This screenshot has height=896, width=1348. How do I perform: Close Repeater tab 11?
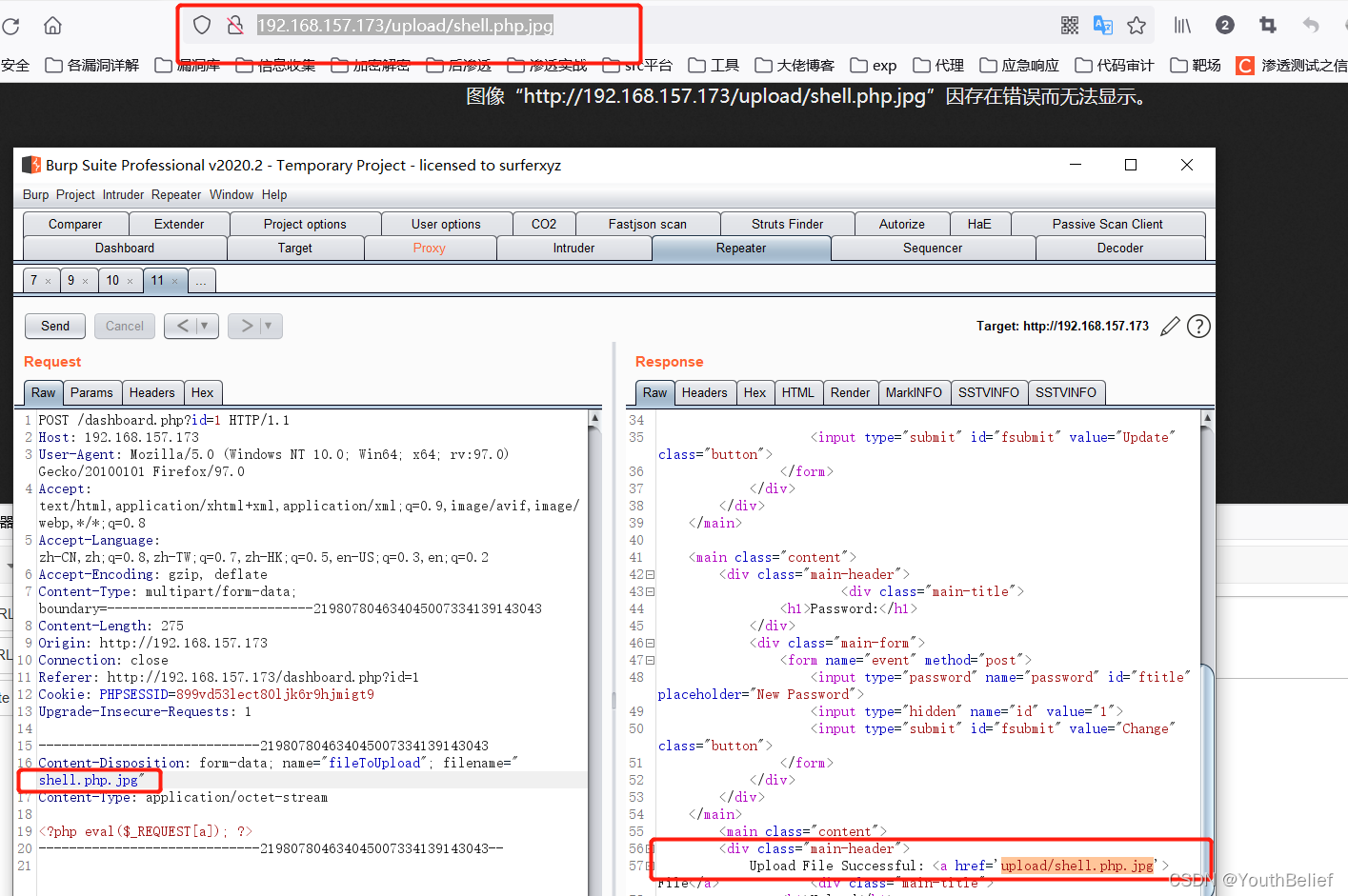point(174,281)
